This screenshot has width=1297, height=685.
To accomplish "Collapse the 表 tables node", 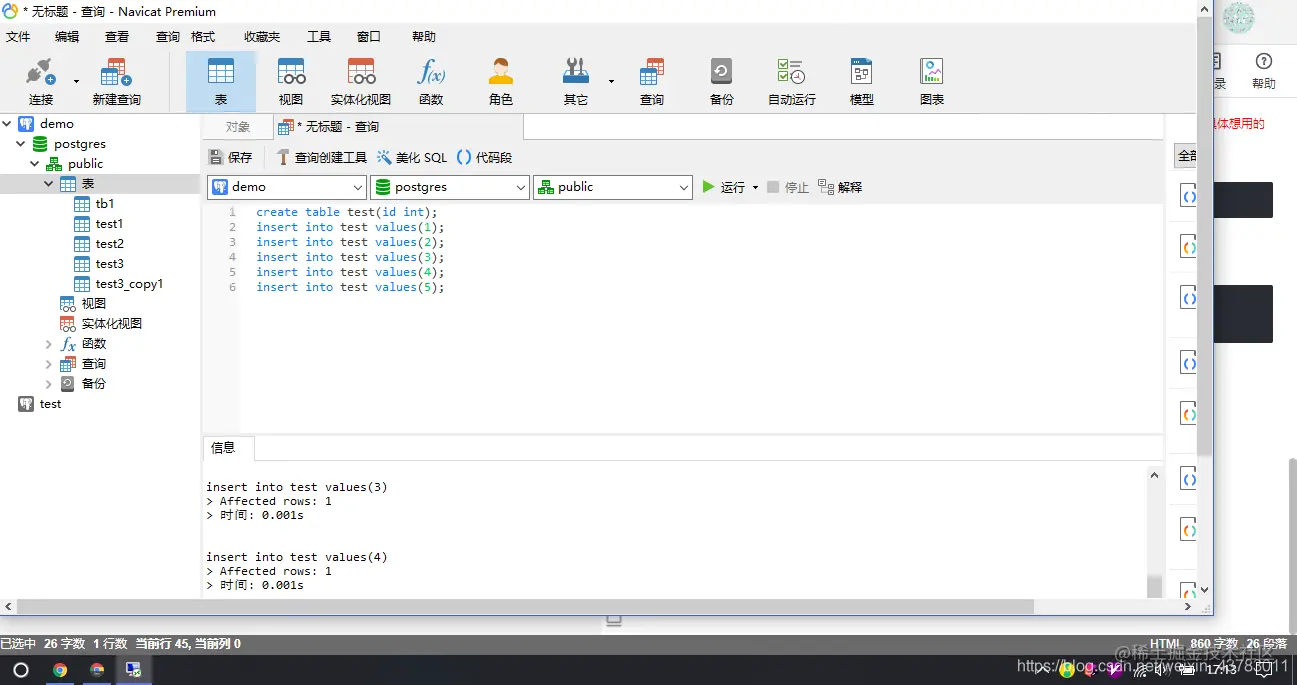I will (49, 184).
